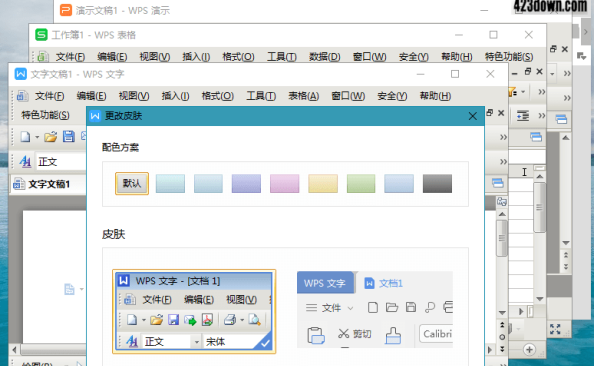Open 格式(O) menu in WPS 文字 window
594x366 pixels.
coord(217,96)
